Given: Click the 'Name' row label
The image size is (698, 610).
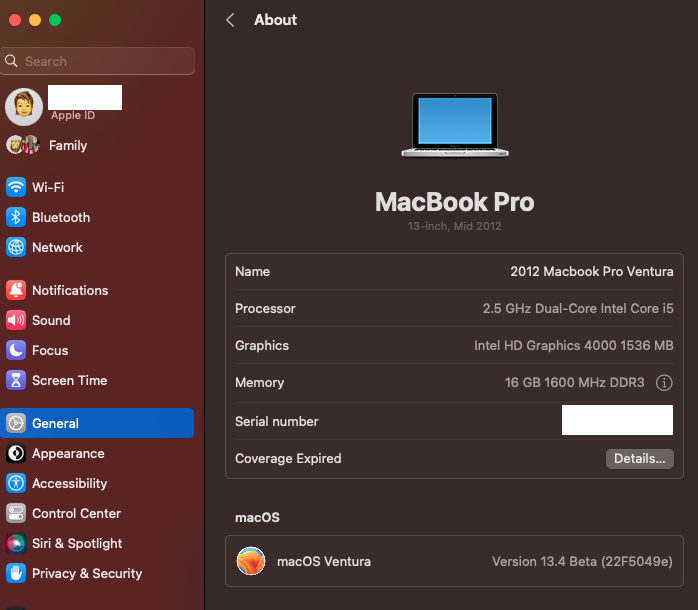Looking at the screenshot, I should pyautogui.click(x=252, y=271).
